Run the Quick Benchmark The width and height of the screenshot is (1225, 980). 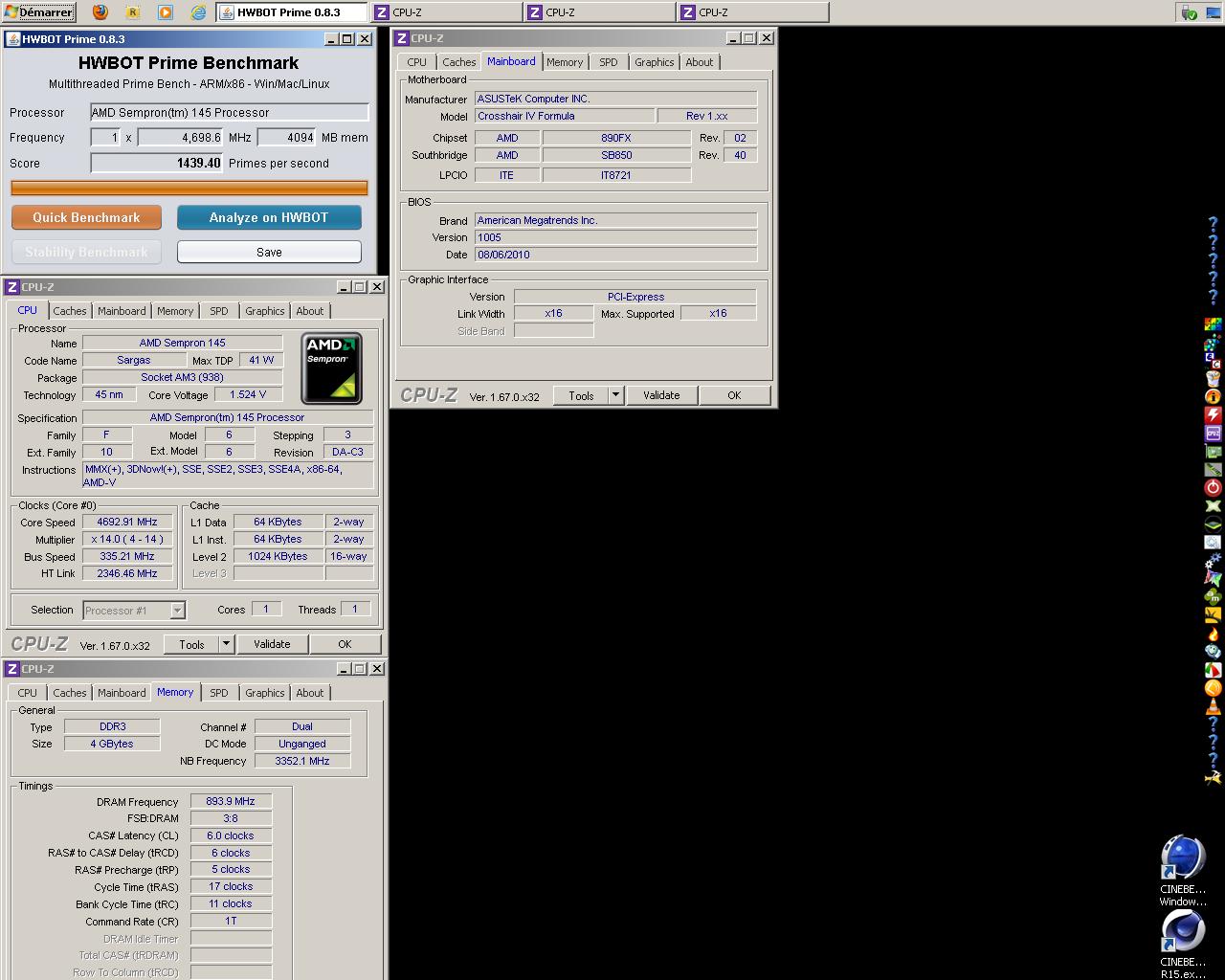pyautogui.click(x=86, y=217)
